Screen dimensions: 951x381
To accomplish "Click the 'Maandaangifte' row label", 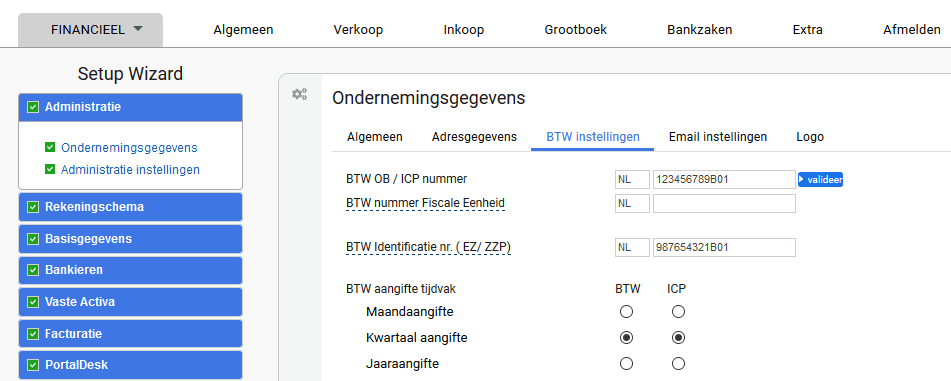I will point(410,312).
